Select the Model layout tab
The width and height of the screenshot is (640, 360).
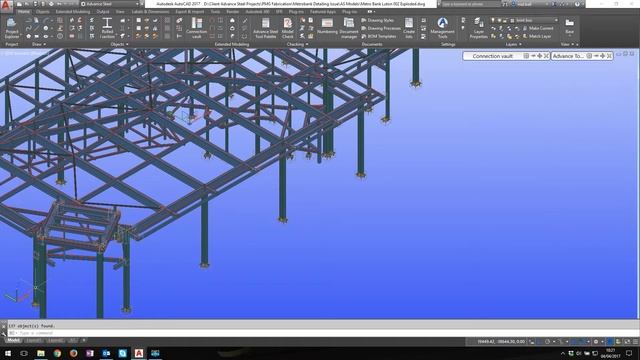click(x=13, y=340)
